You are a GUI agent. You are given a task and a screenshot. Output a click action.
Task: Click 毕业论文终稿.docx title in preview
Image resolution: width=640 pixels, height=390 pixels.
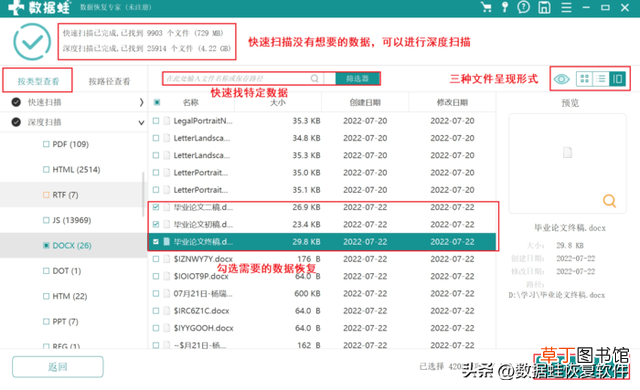570,228
